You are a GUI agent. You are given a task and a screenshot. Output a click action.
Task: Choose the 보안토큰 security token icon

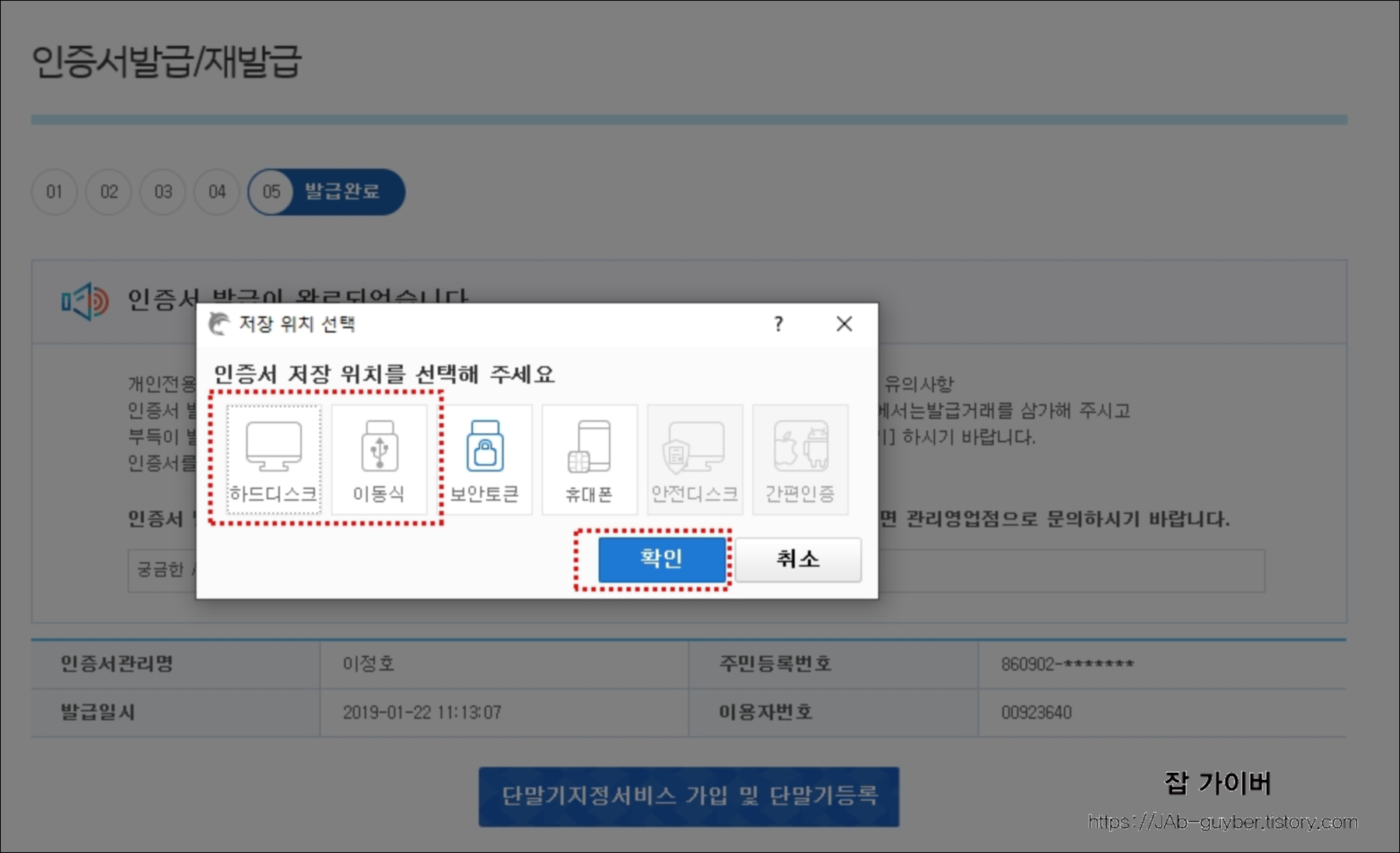488,459
